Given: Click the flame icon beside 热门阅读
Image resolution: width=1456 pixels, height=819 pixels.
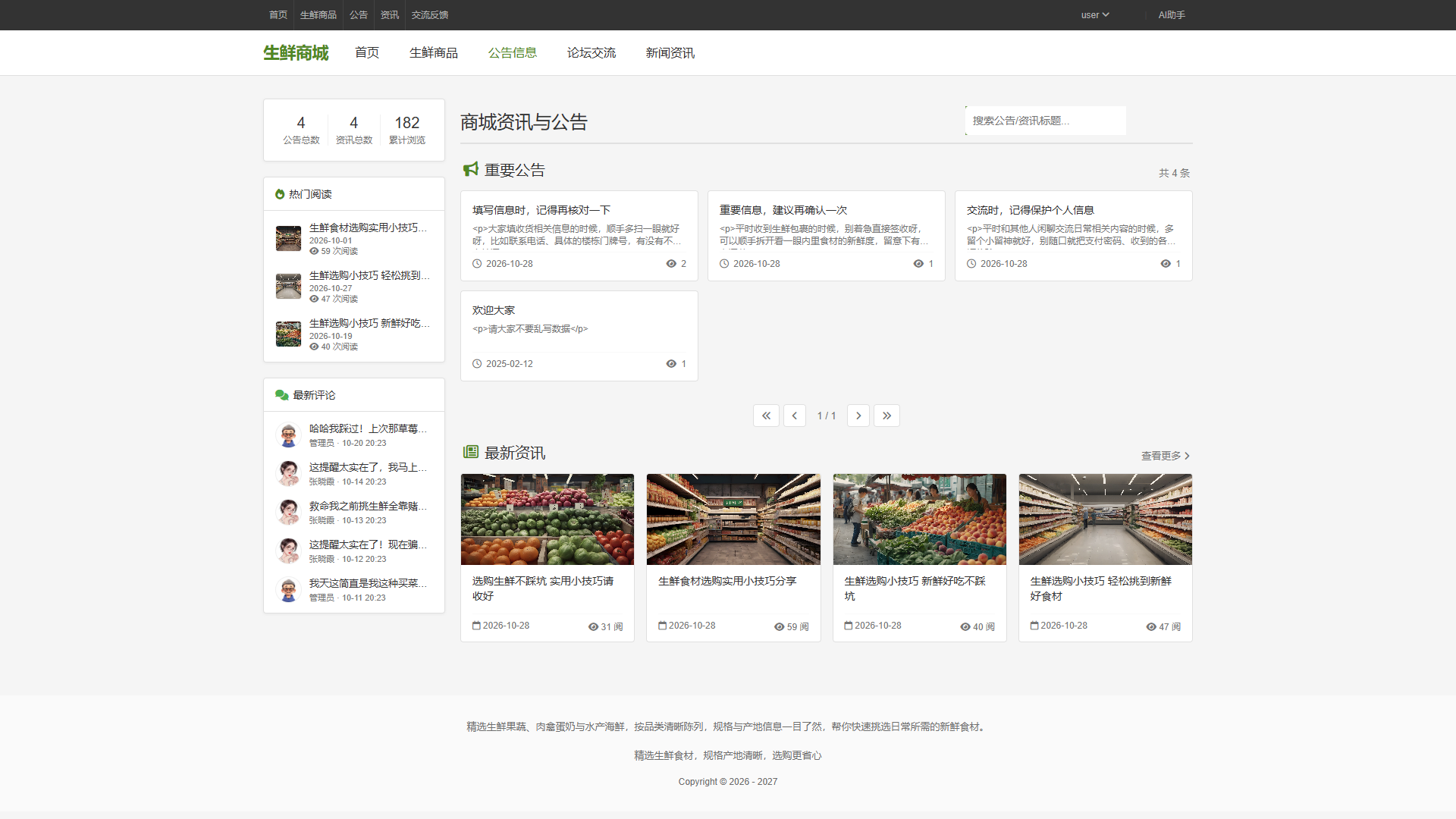Looking at the screenshot, I should click(280, 194).
